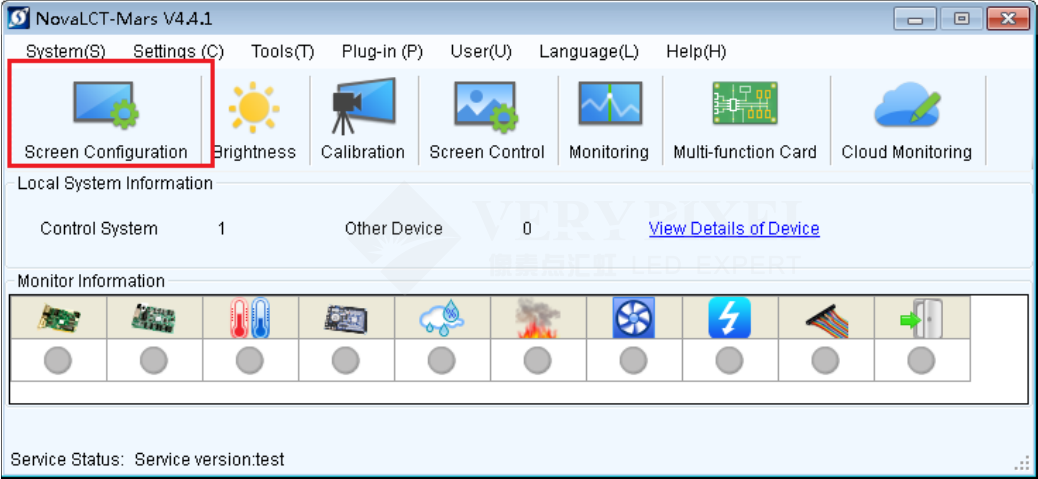Viewport: 1038px width, 479px height.
Task: Open the System(S) menu
Action: point(65,52)
